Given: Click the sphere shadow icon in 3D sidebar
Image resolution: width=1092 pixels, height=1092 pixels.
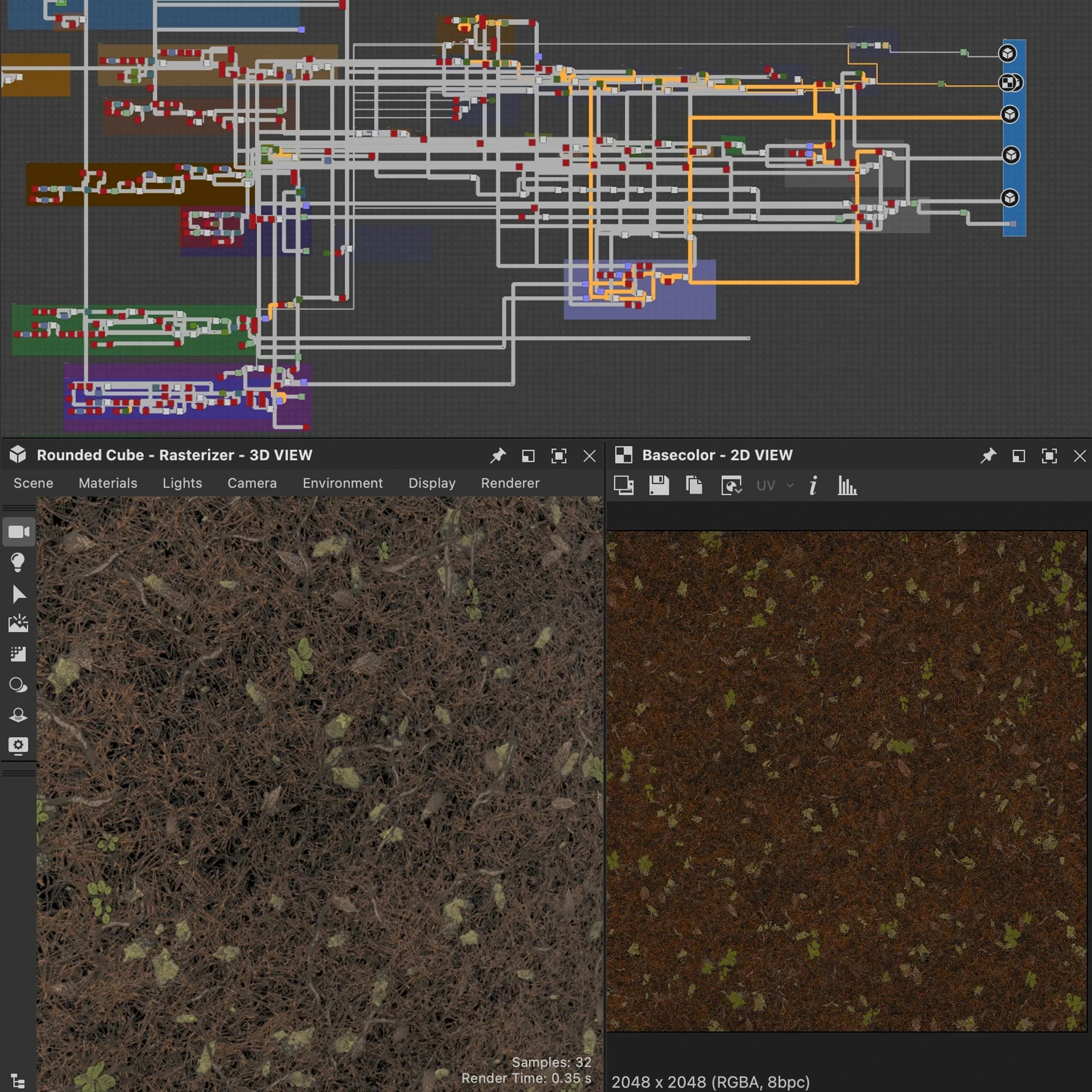Looking at the screenshot, I should [18, 685].
